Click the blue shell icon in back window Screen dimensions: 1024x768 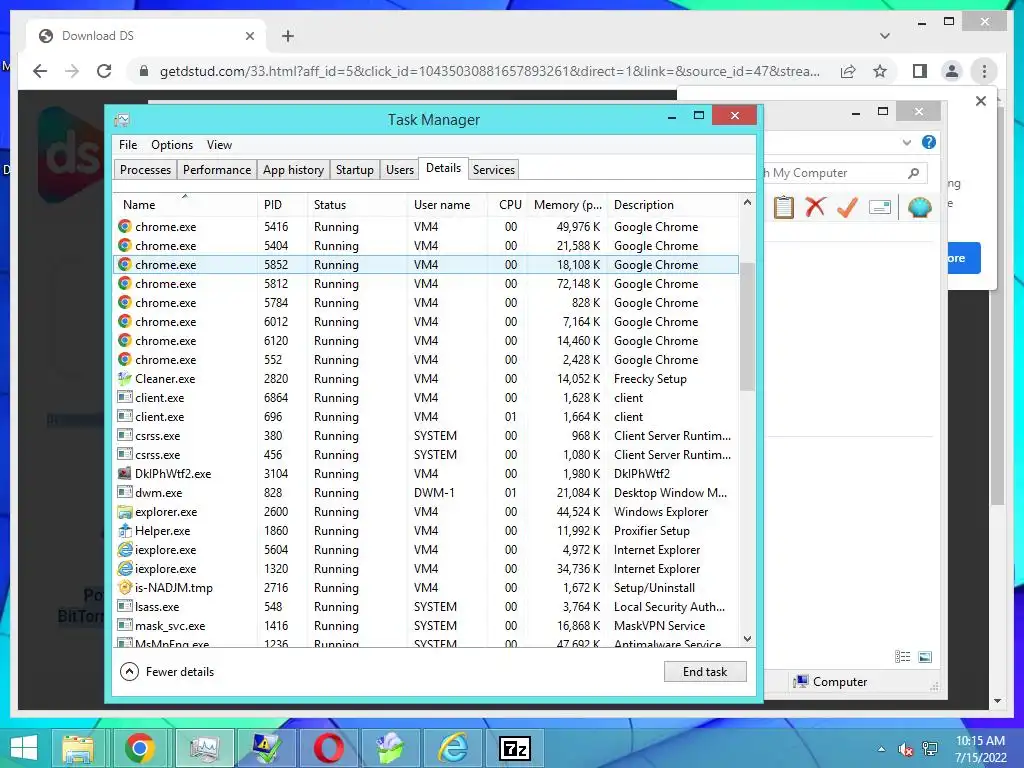point(920,207)
